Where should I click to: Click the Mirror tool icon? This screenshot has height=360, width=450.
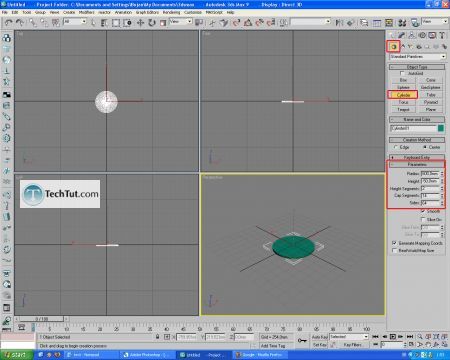[x=339, y=22]
